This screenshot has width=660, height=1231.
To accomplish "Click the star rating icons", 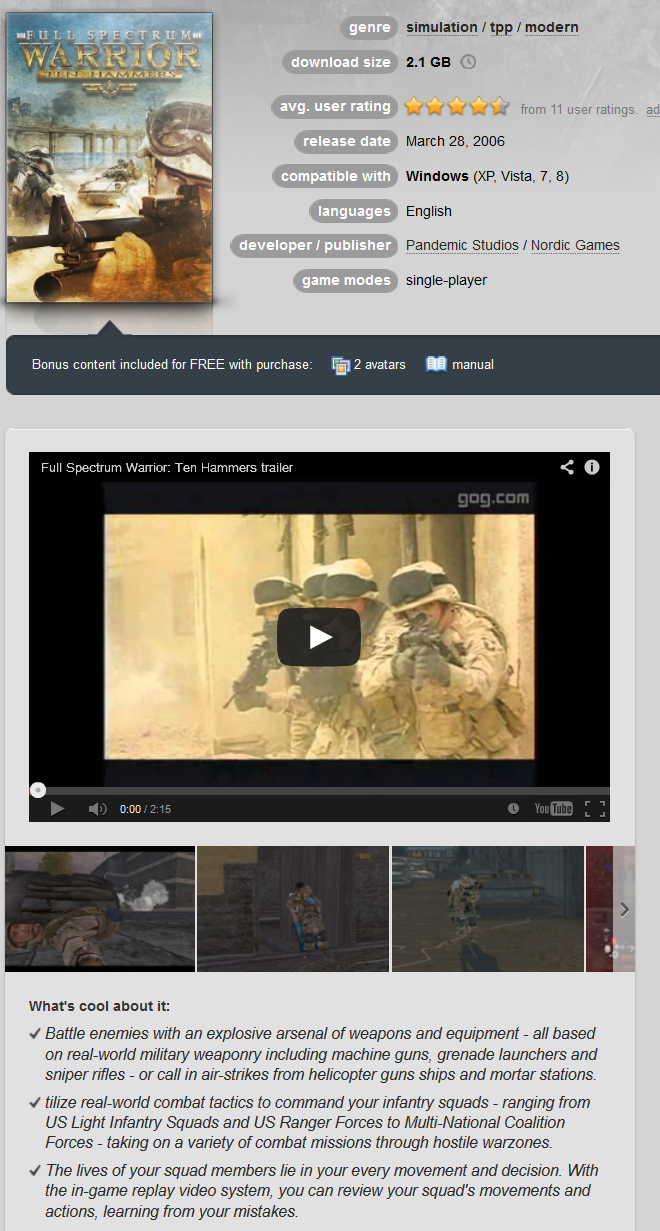I will tap(457, 106).
